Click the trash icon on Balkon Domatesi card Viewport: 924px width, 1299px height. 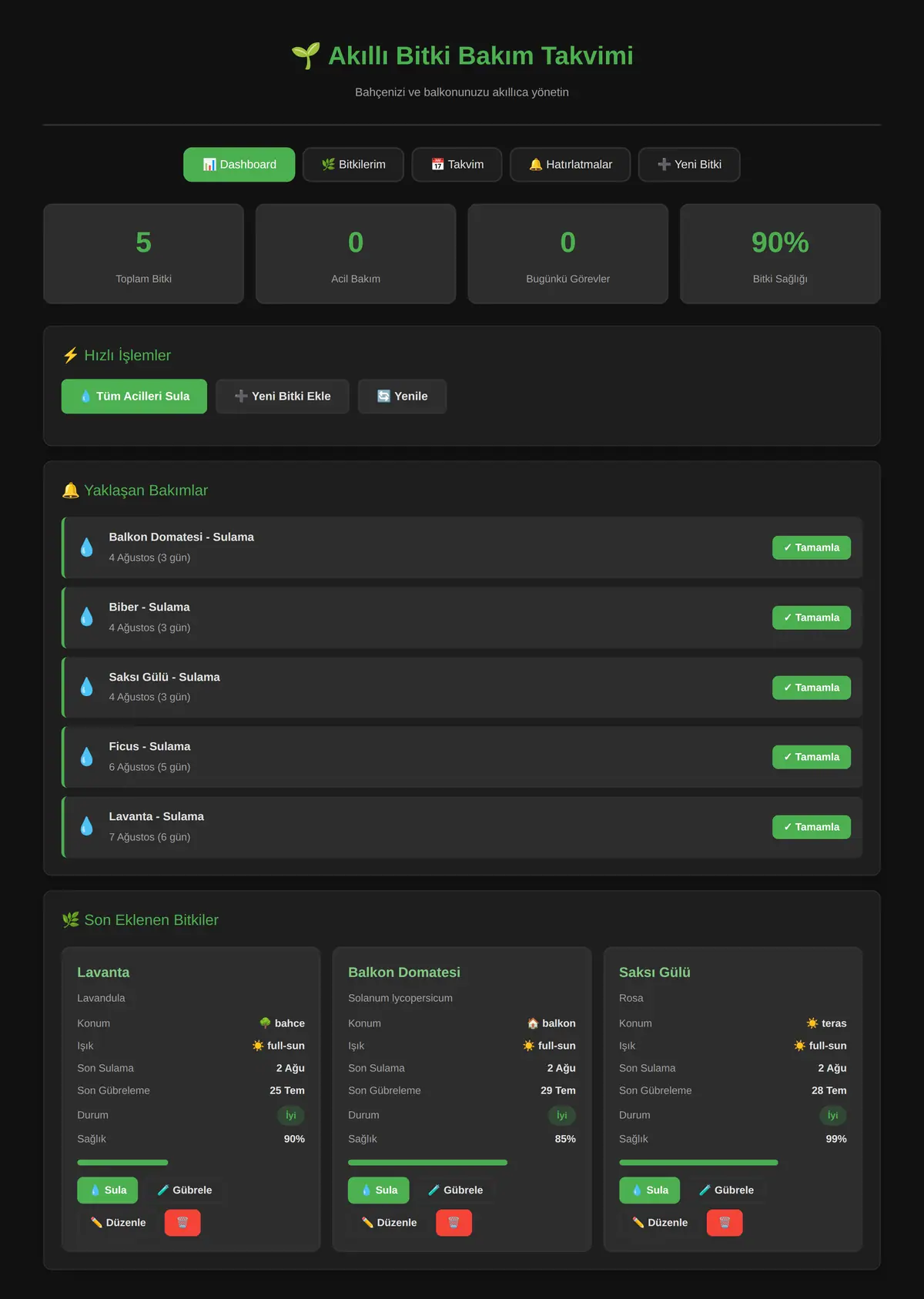pyautogui.click(x=454, y=1222)
